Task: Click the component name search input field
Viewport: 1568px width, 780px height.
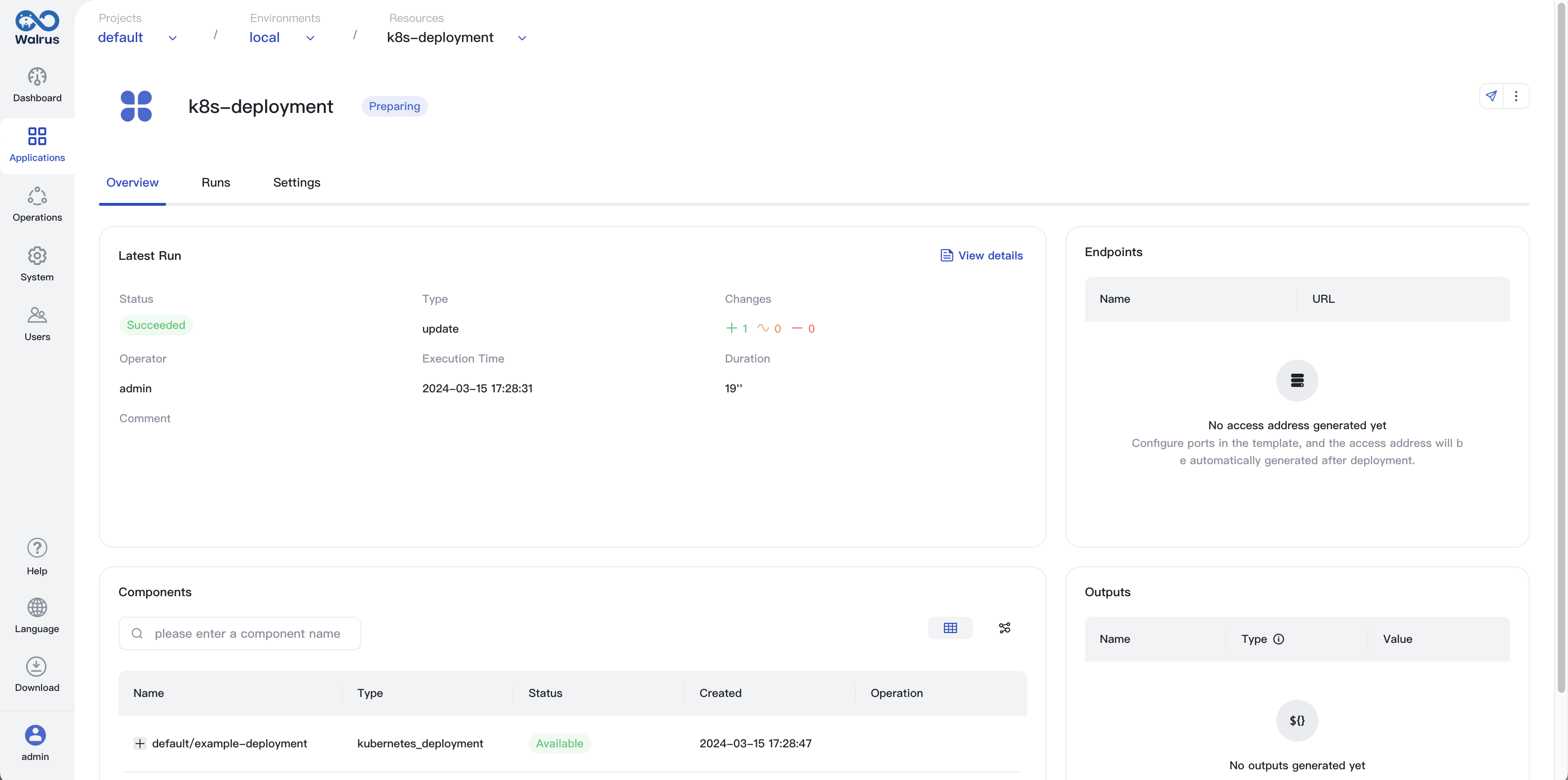Action: [x=239, y=633]
